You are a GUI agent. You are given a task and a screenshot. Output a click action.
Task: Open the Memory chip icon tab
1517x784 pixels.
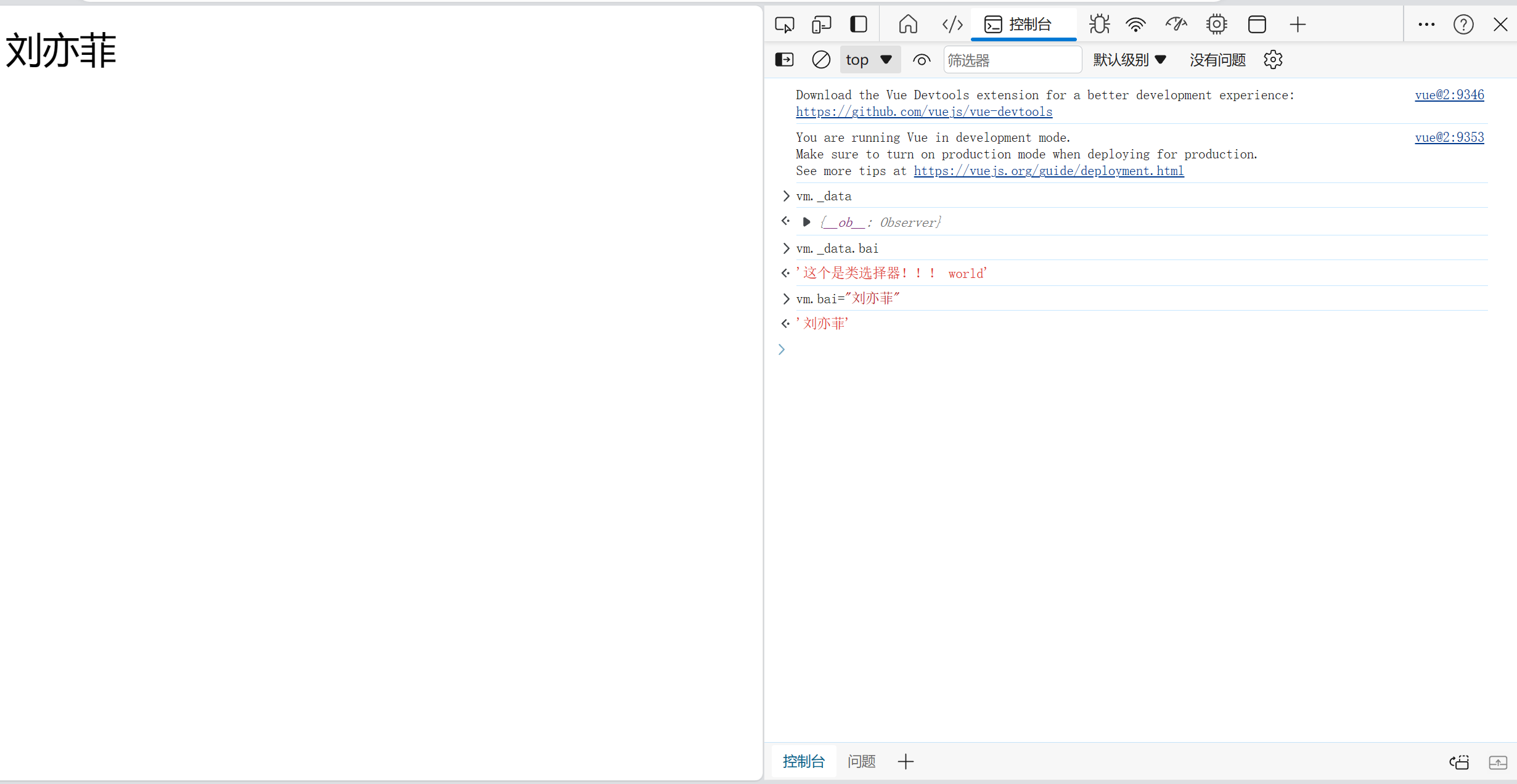click(x=1216, y=25)
